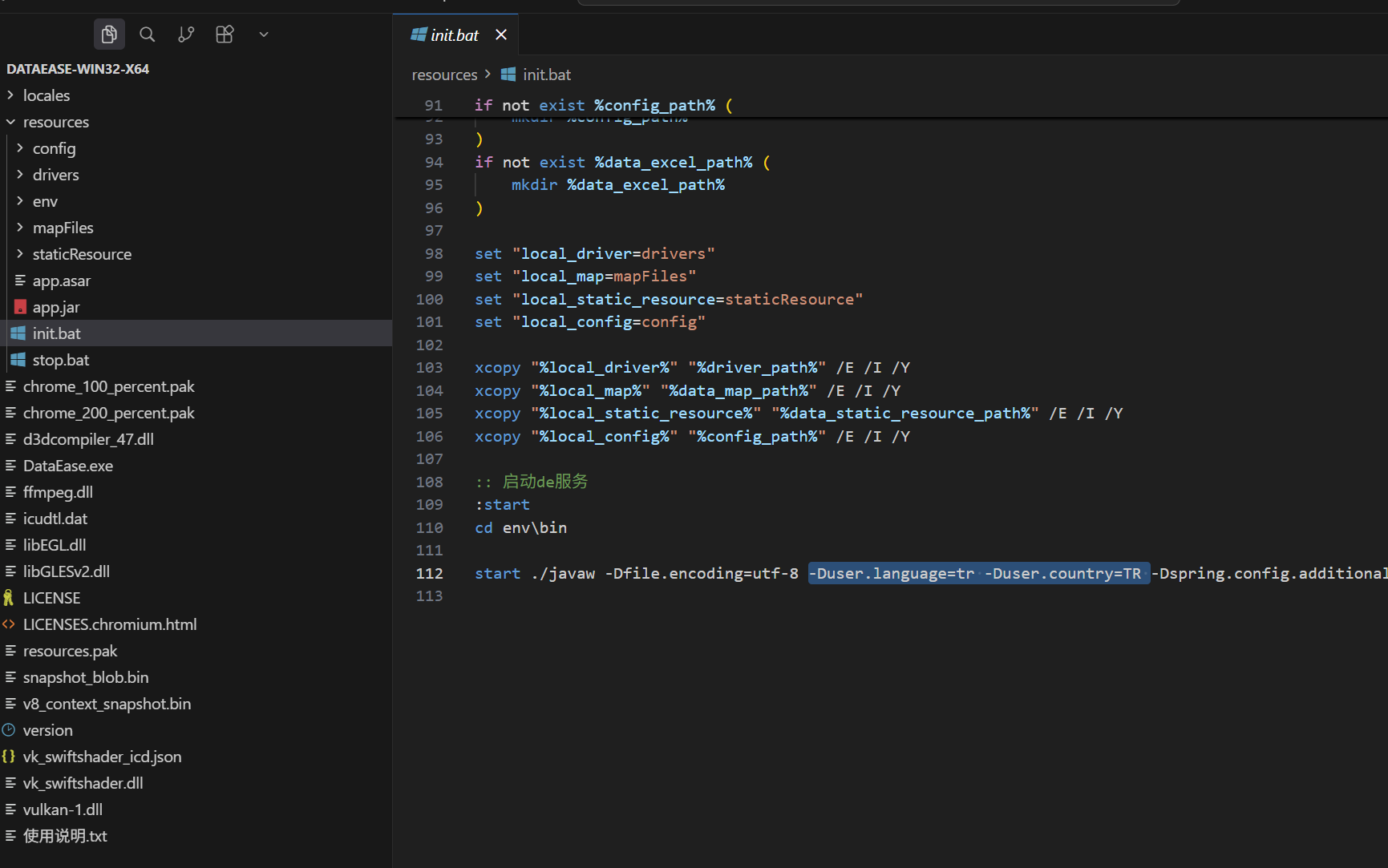Click the version file clock icon
The height and width of the screenshot is (868, 1388).
tap(9, 730)
